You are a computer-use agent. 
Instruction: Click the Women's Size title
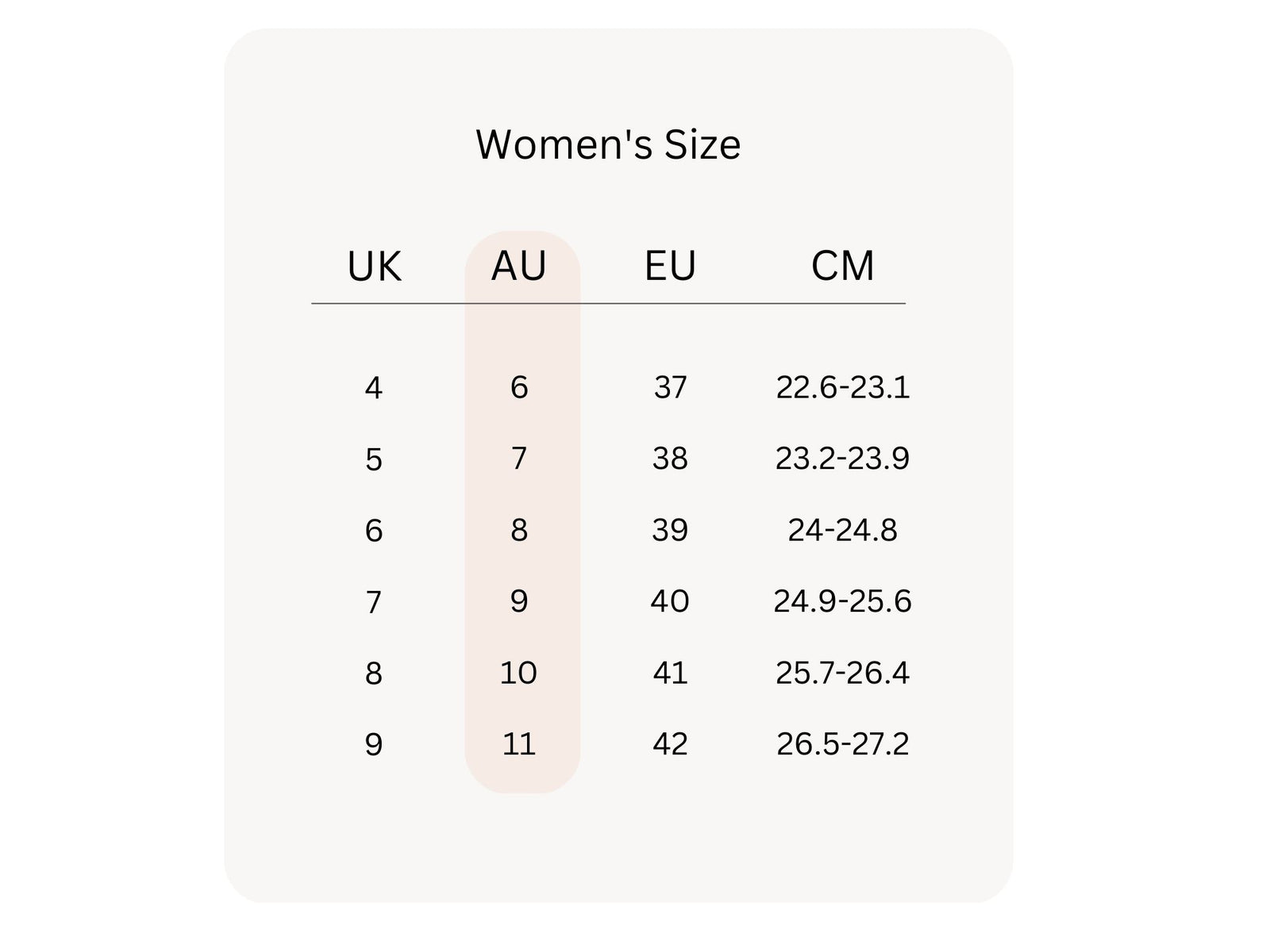coord(608,144)
